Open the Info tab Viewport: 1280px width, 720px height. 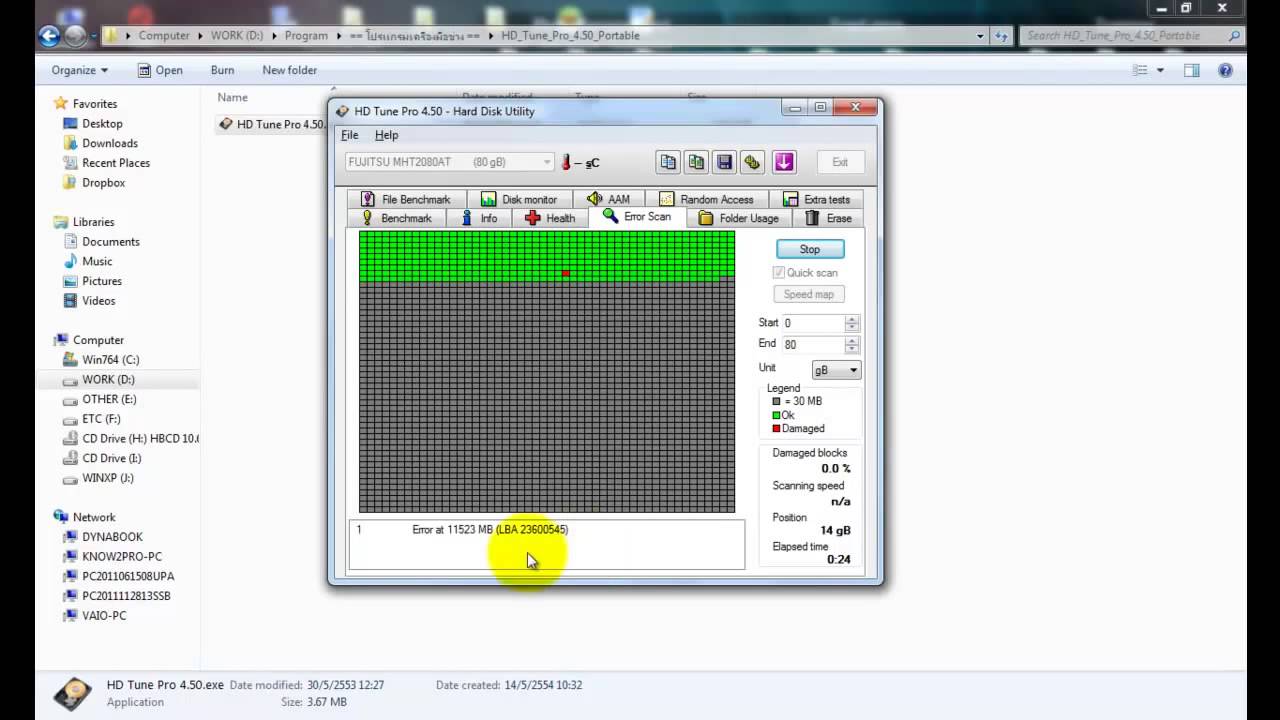point(478,218)
